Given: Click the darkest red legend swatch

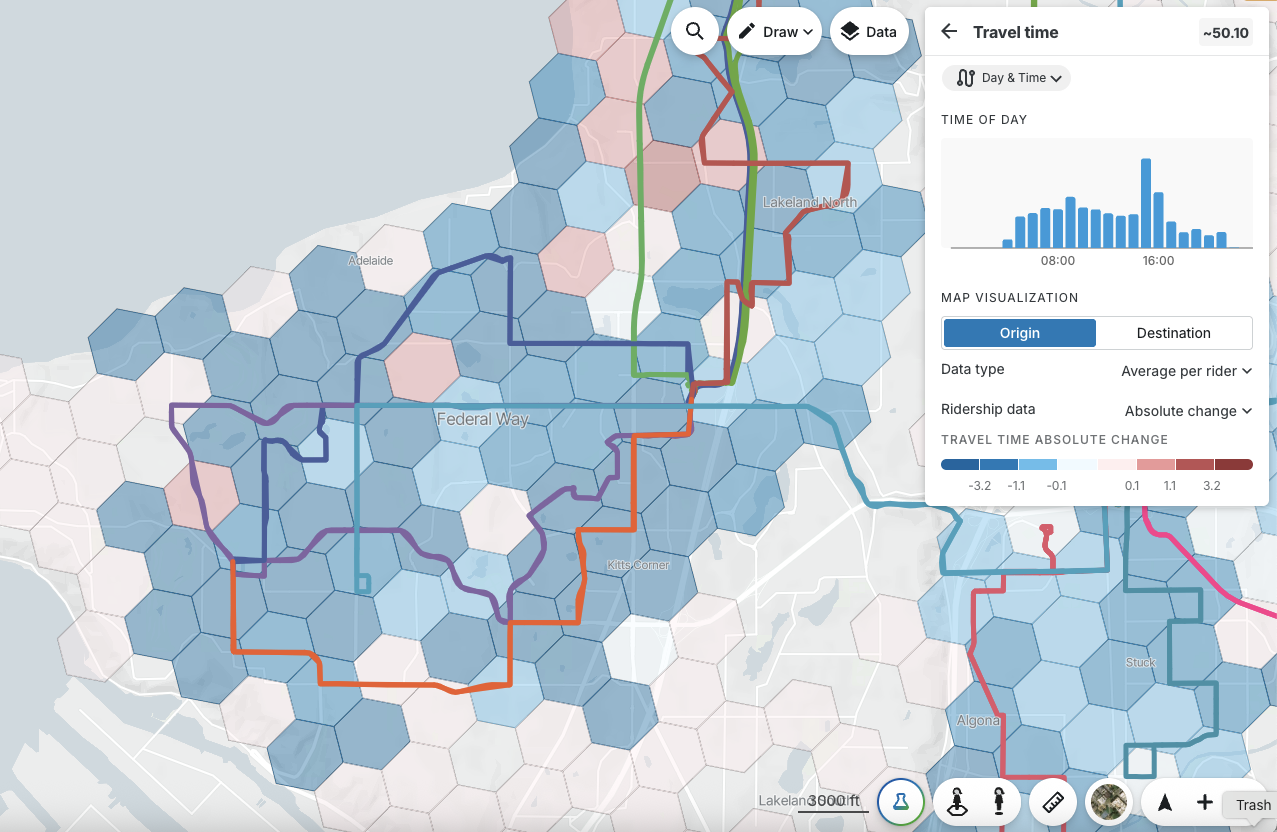Looking at the screenshot, I should [1233, 465].
